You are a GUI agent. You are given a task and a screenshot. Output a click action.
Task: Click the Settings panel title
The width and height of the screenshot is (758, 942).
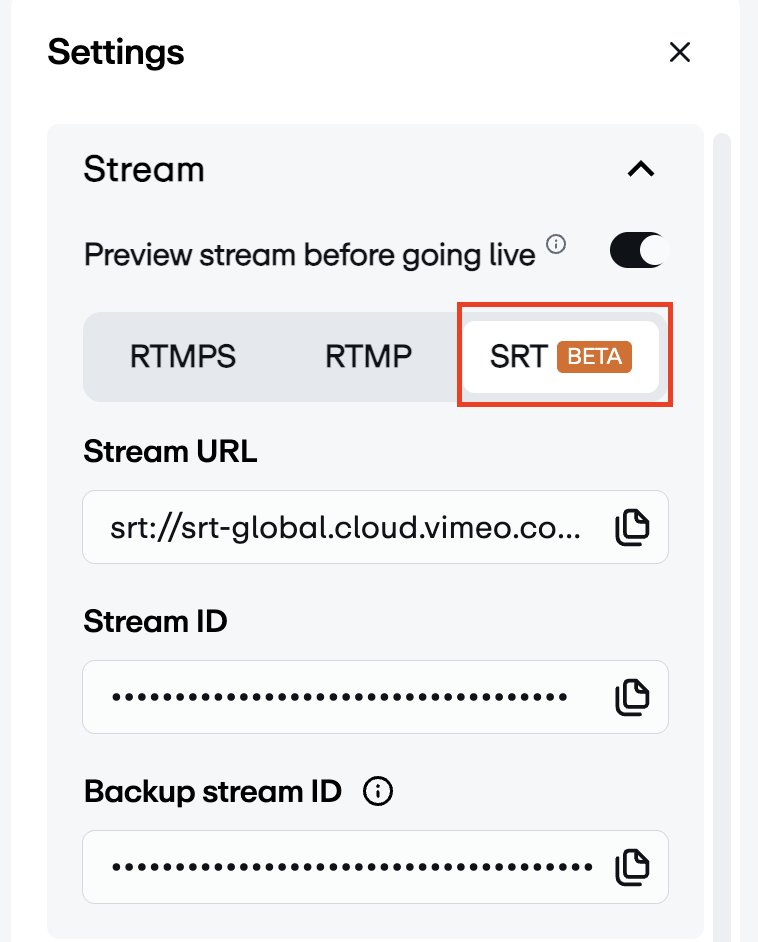coord(116,52)
